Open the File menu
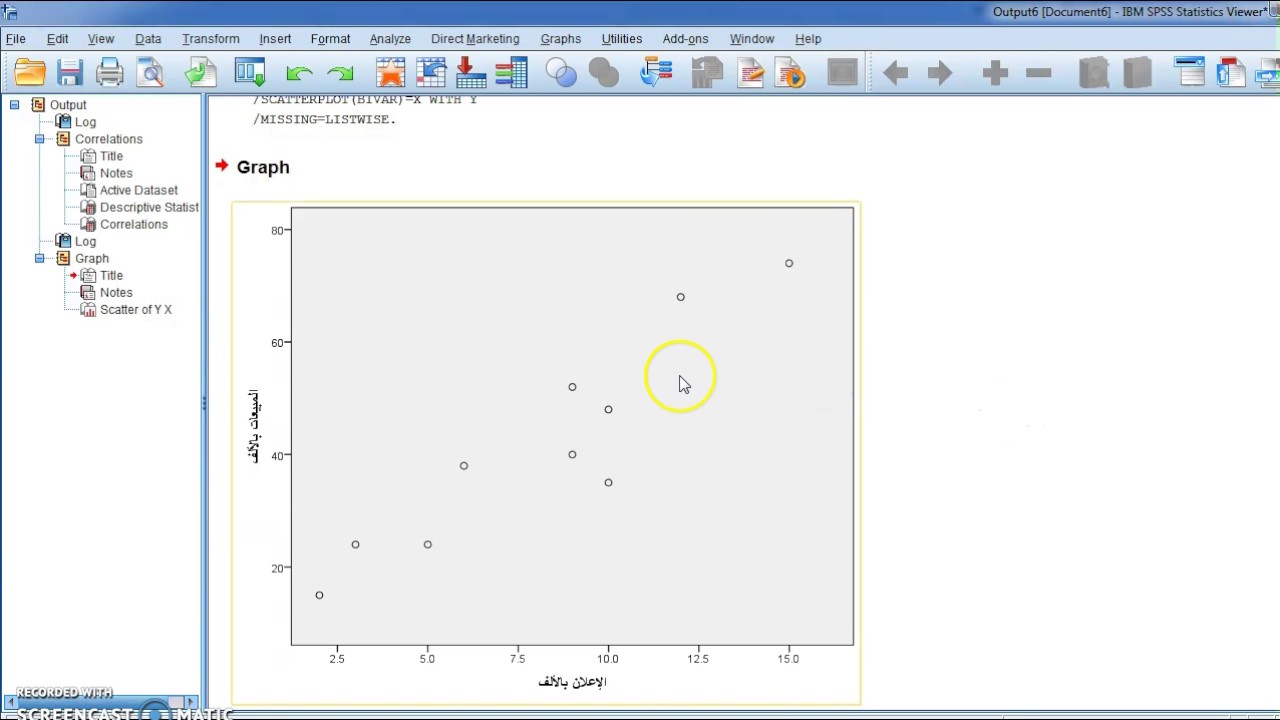Viewport: 1280px width, 720px height. click(x=16, y=39)
